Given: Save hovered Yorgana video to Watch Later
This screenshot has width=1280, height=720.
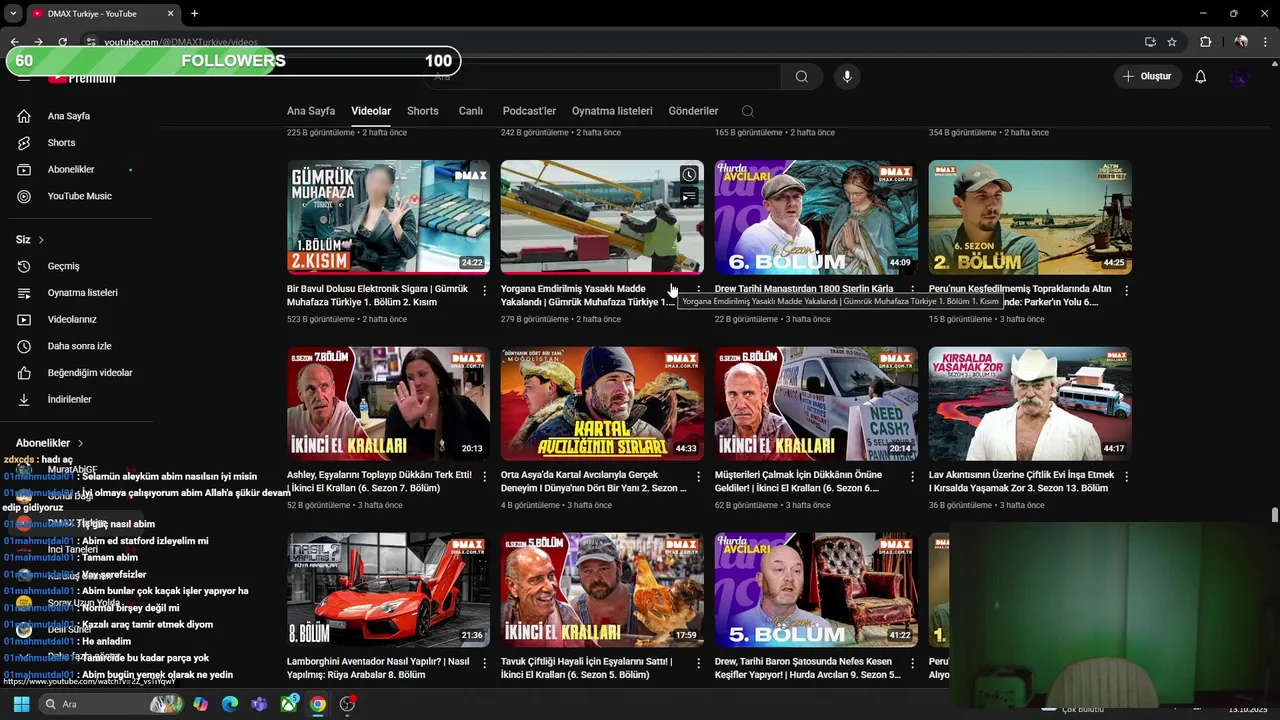Looking at the screenshot, I should (689, 175).
